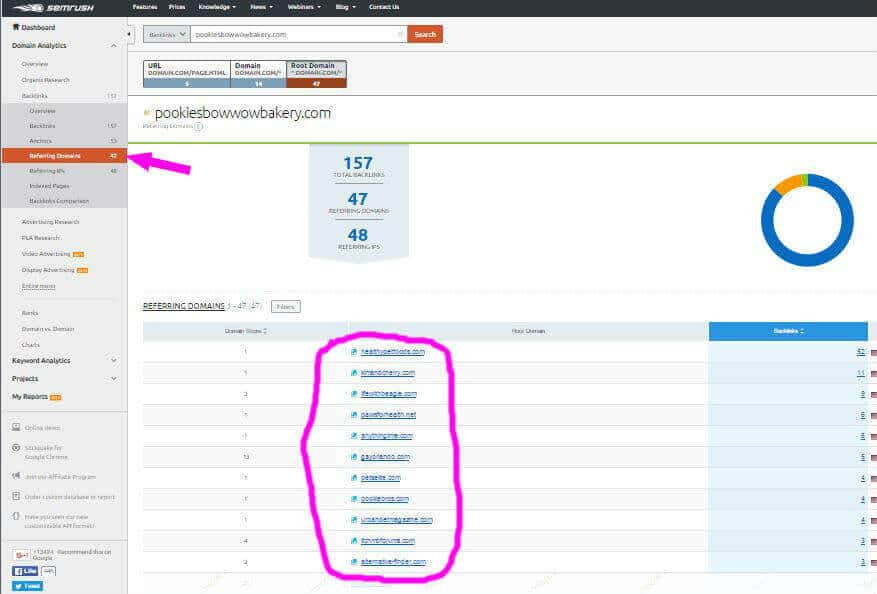Clear the search field with the x icon
877x594 pixels.
400,34
